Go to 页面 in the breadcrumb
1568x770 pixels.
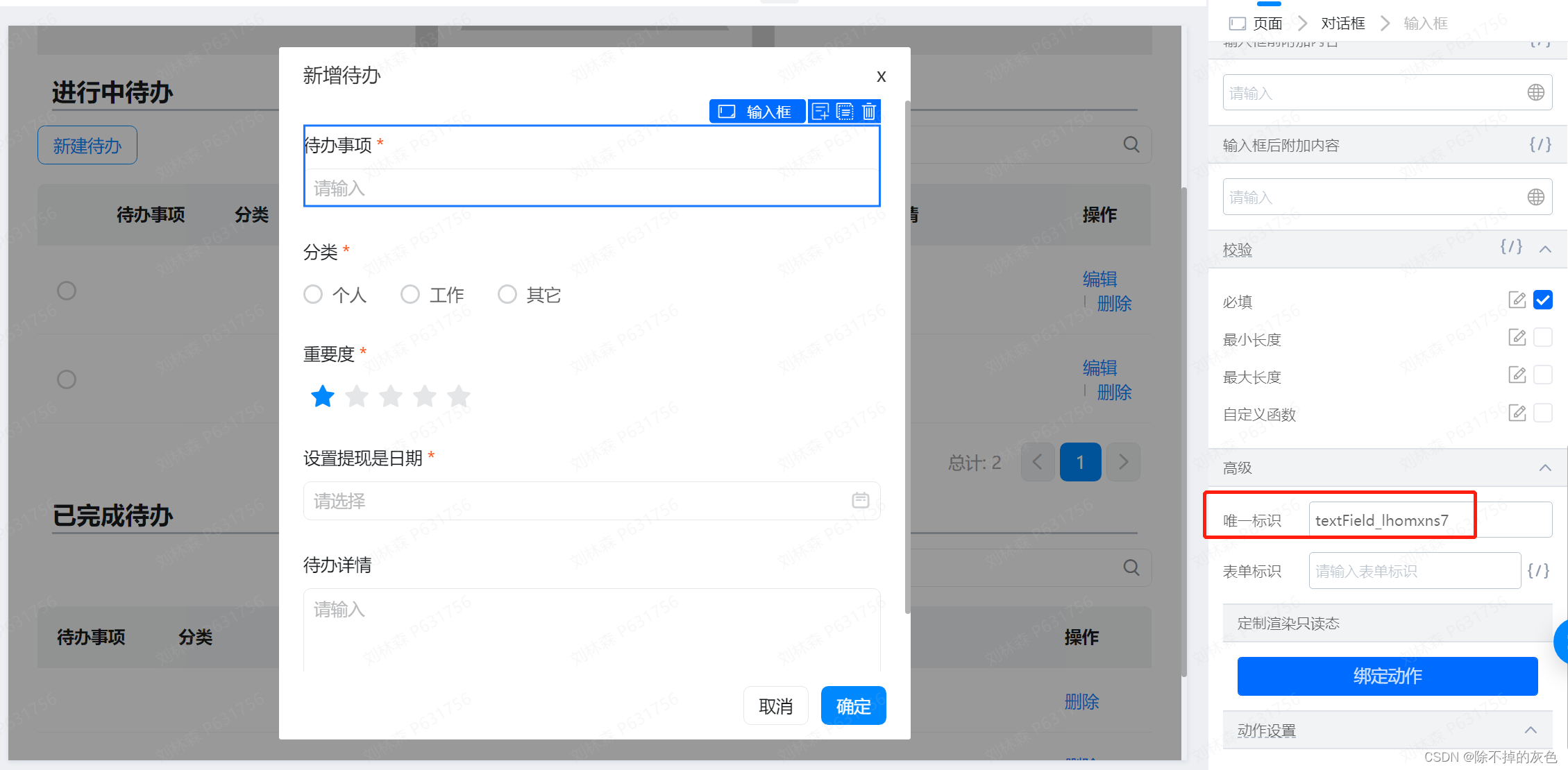[x=1267, y=24]
